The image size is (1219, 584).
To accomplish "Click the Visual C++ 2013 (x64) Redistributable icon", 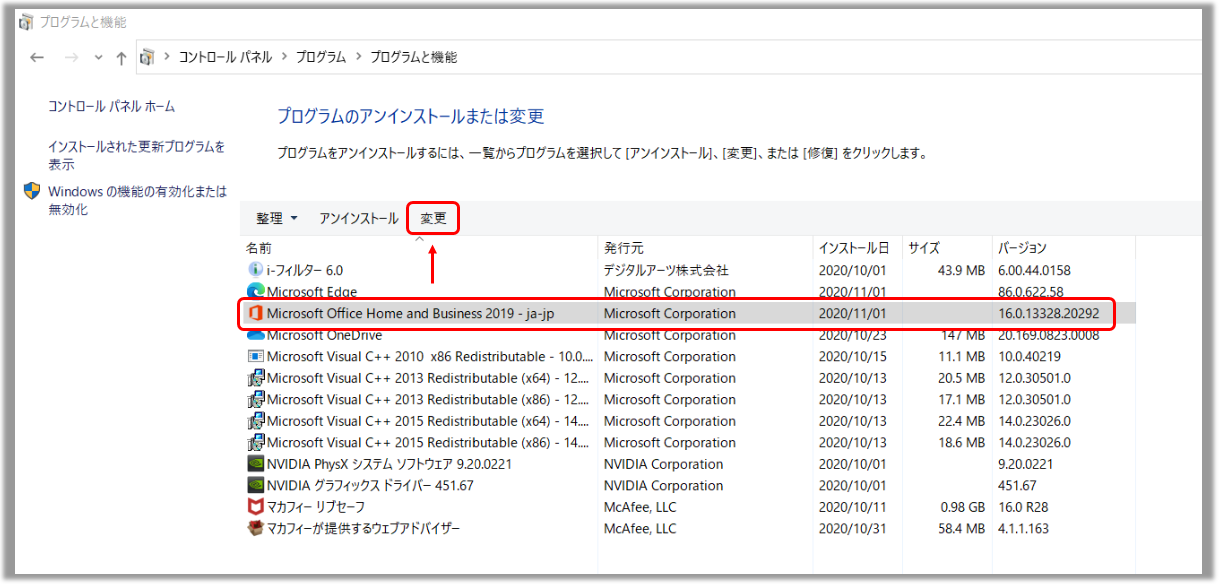I will pos(255,378).
